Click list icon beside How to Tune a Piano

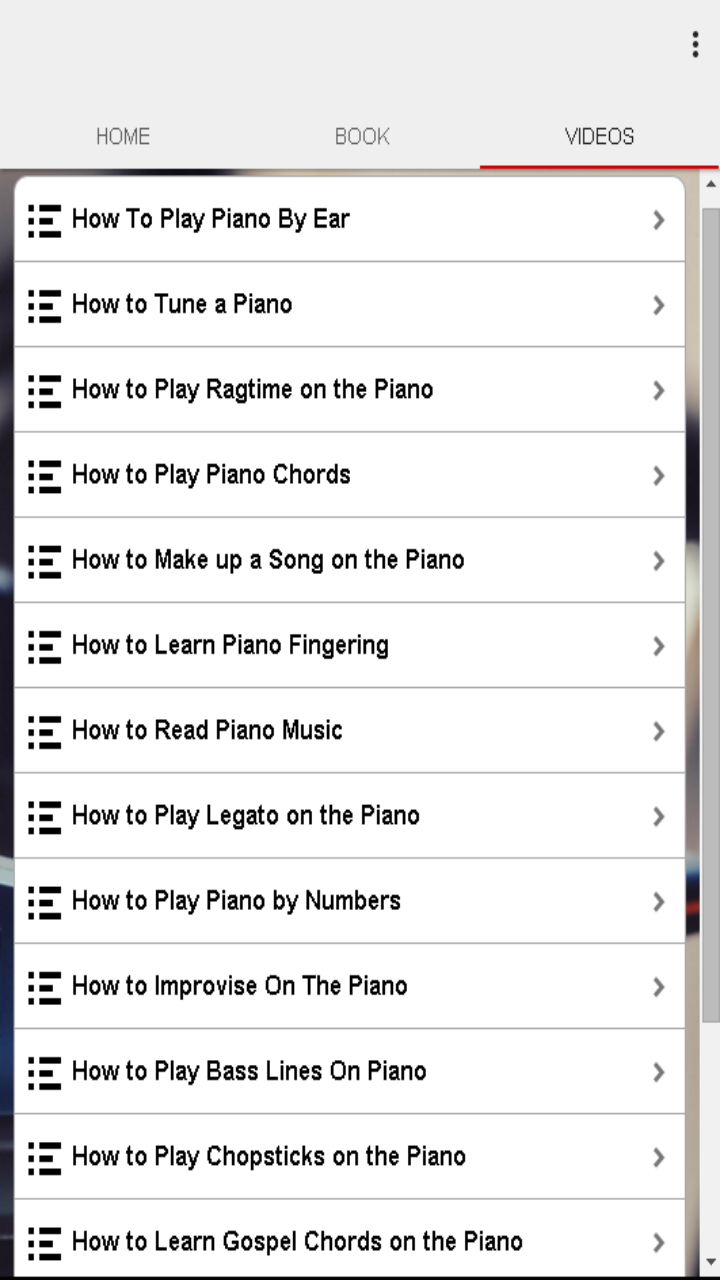coord(44,305)
